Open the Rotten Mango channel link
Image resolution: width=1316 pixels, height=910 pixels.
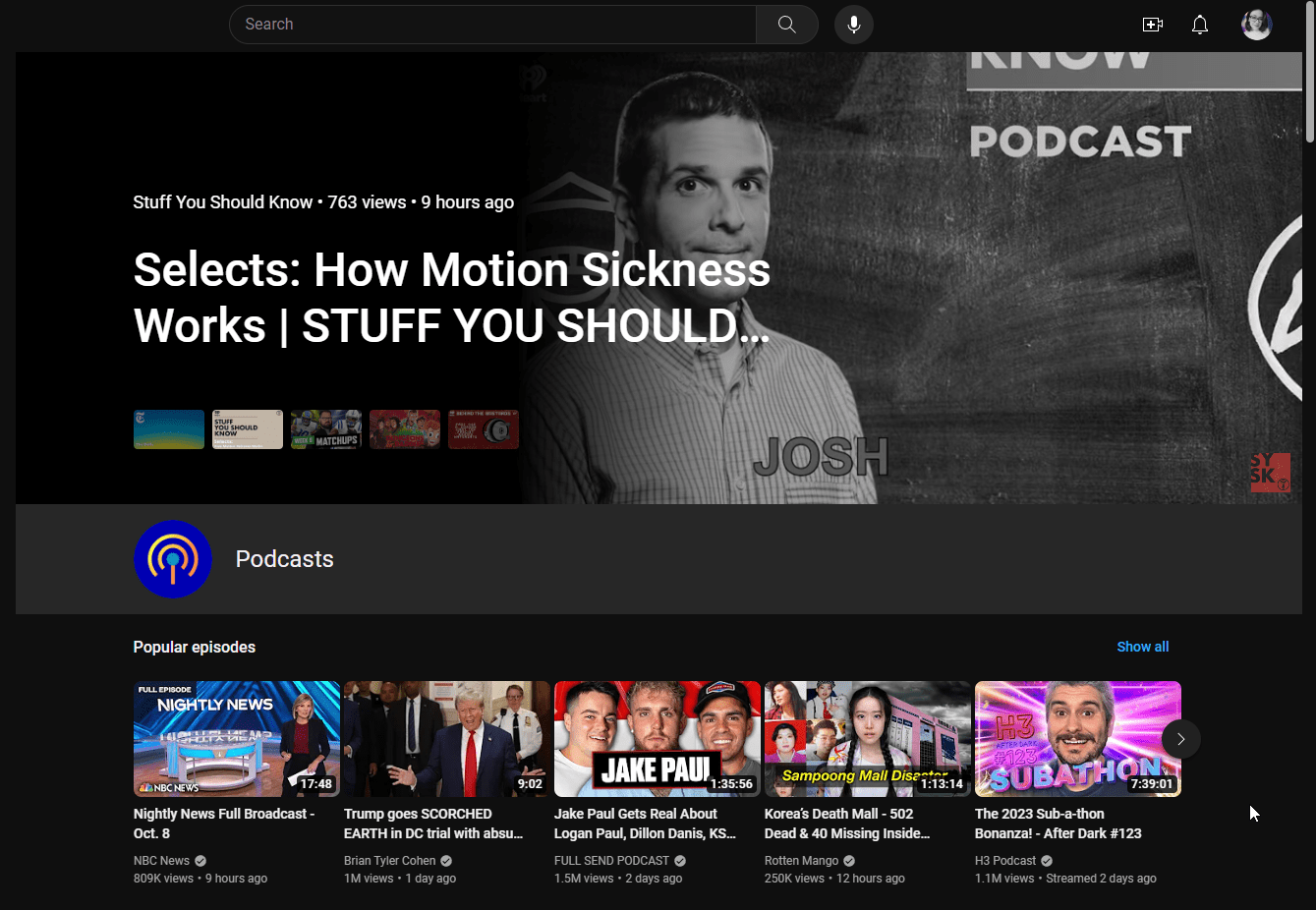tap(801, 861)
